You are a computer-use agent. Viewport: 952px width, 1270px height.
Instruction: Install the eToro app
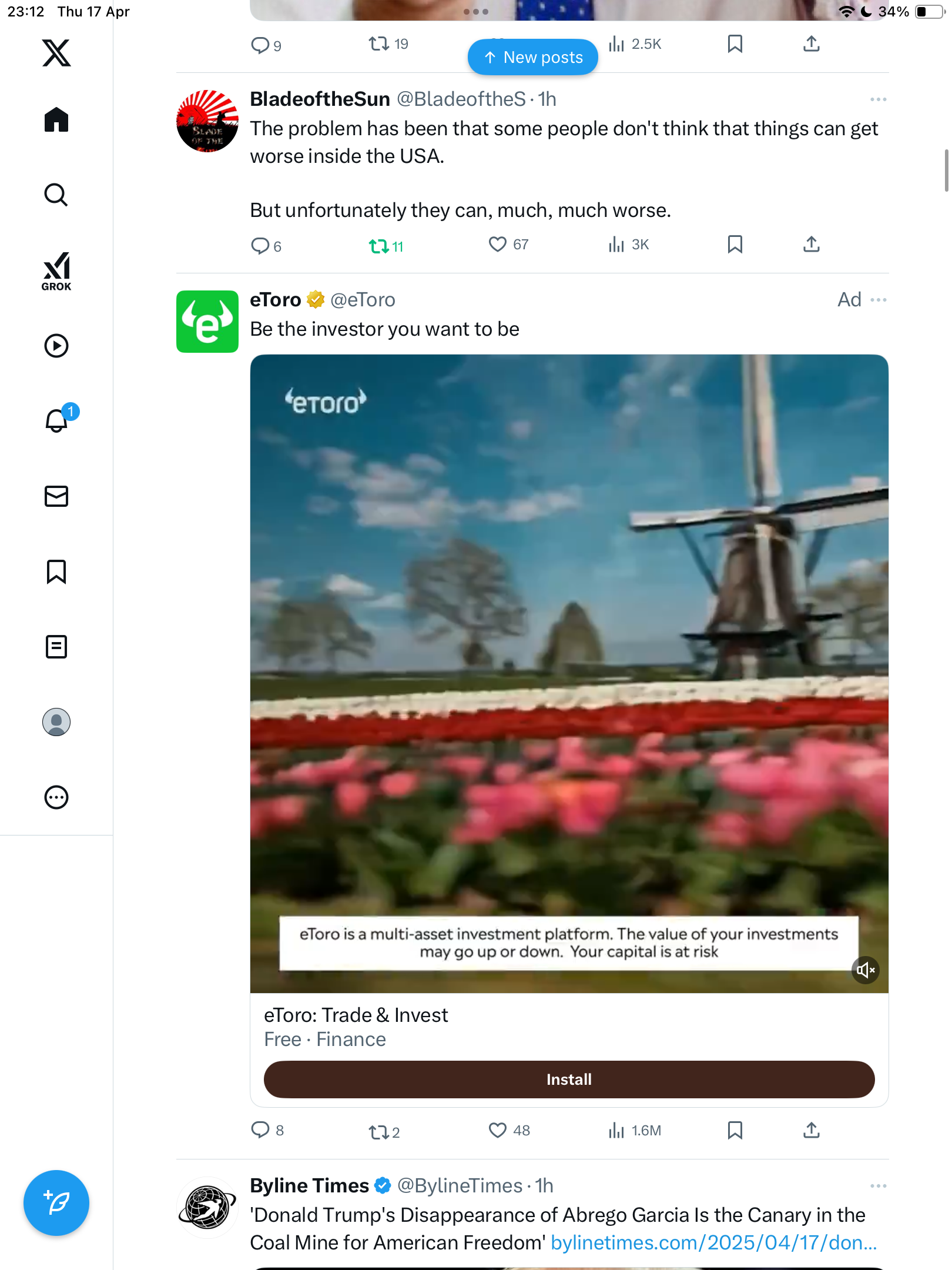point(569,1079)
